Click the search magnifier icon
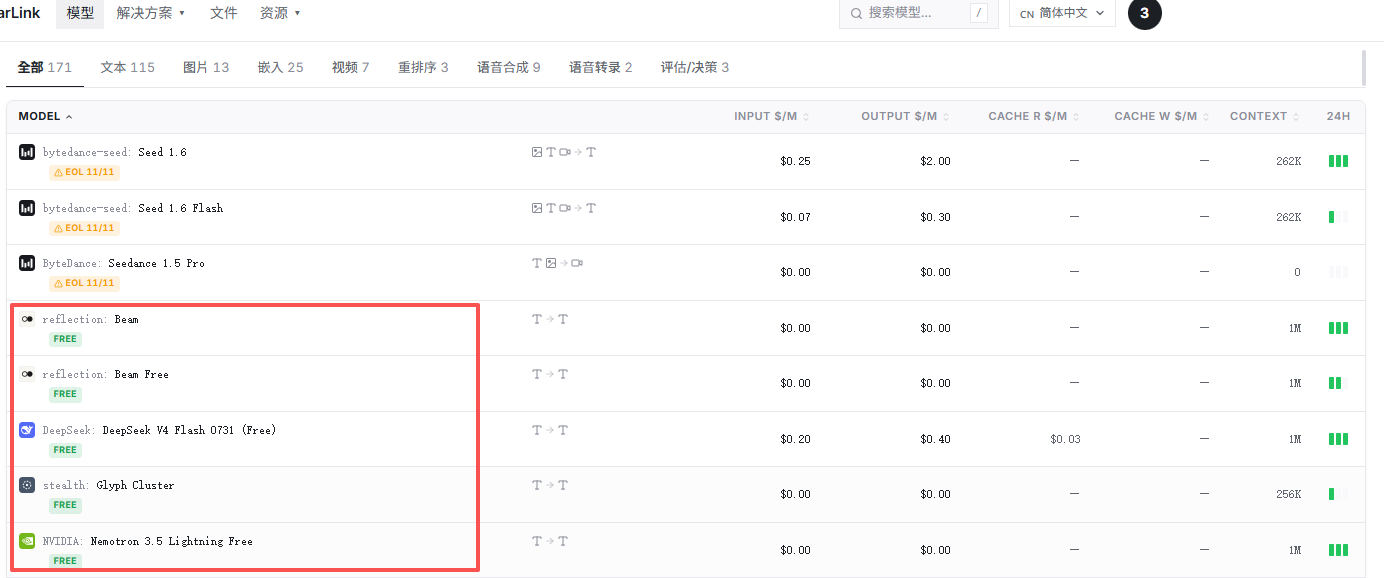Image resolution: width=1384 pixels, height=578 pixels. coord(856,13)
